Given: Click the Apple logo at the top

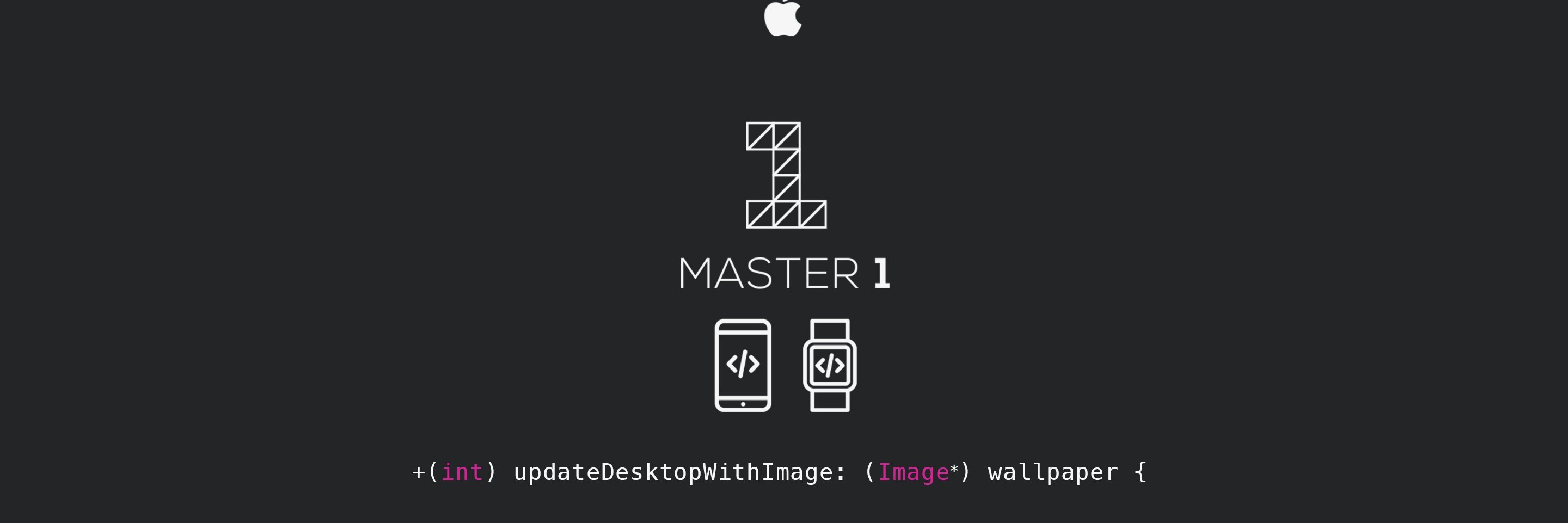Looking at the screenshot, I should click(x=783, y=17).
